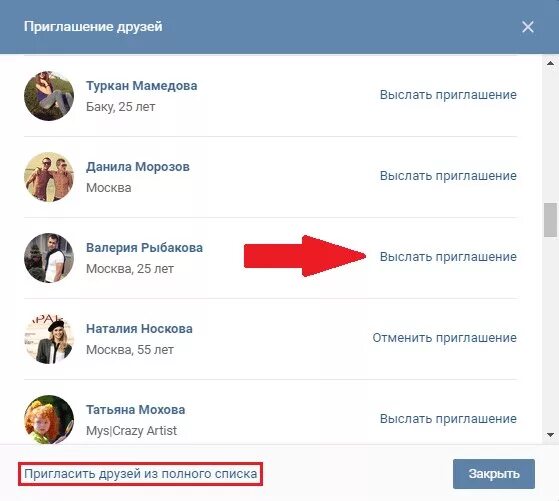
Task: Cancel invitation for Наталия Носкова
Action: [445, 338]
